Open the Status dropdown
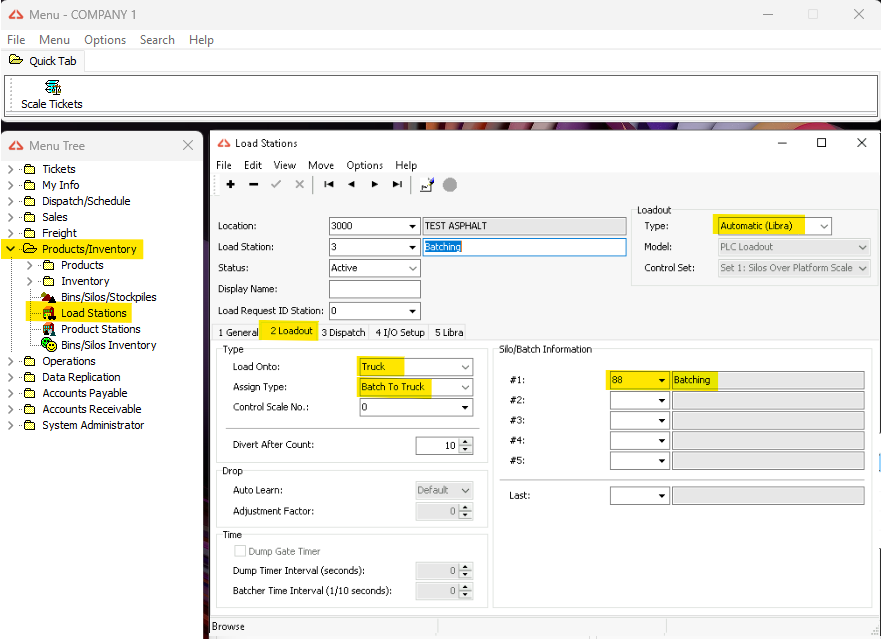881x639 pixels. pos(412,268)
